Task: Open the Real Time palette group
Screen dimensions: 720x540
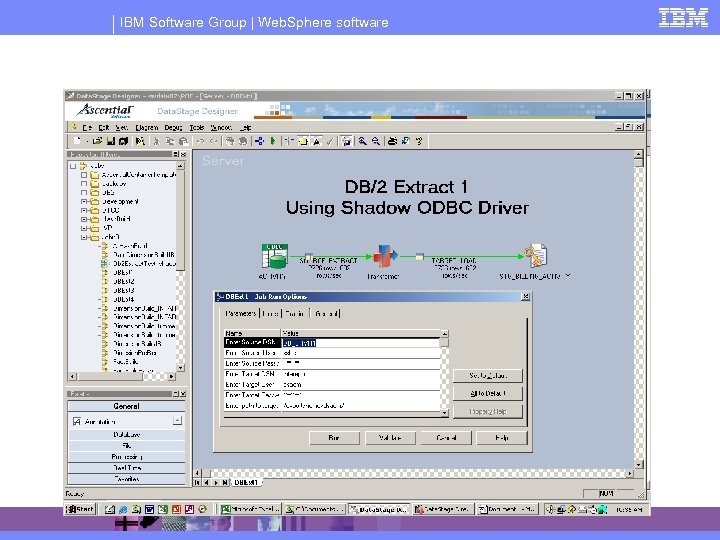Action: click(x=126, y=468)
